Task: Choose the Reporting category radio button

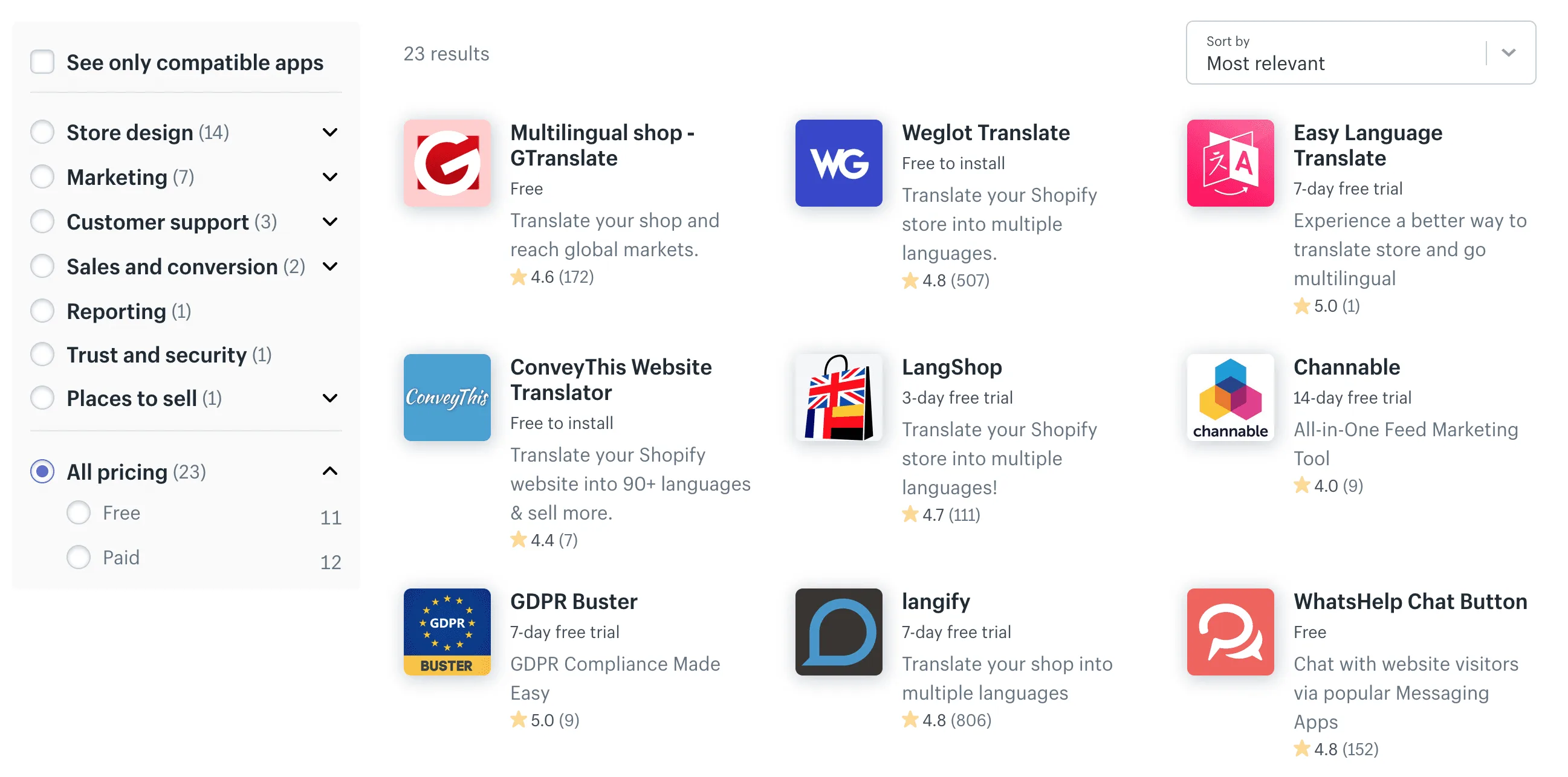Action: click(x=42, y=311)
